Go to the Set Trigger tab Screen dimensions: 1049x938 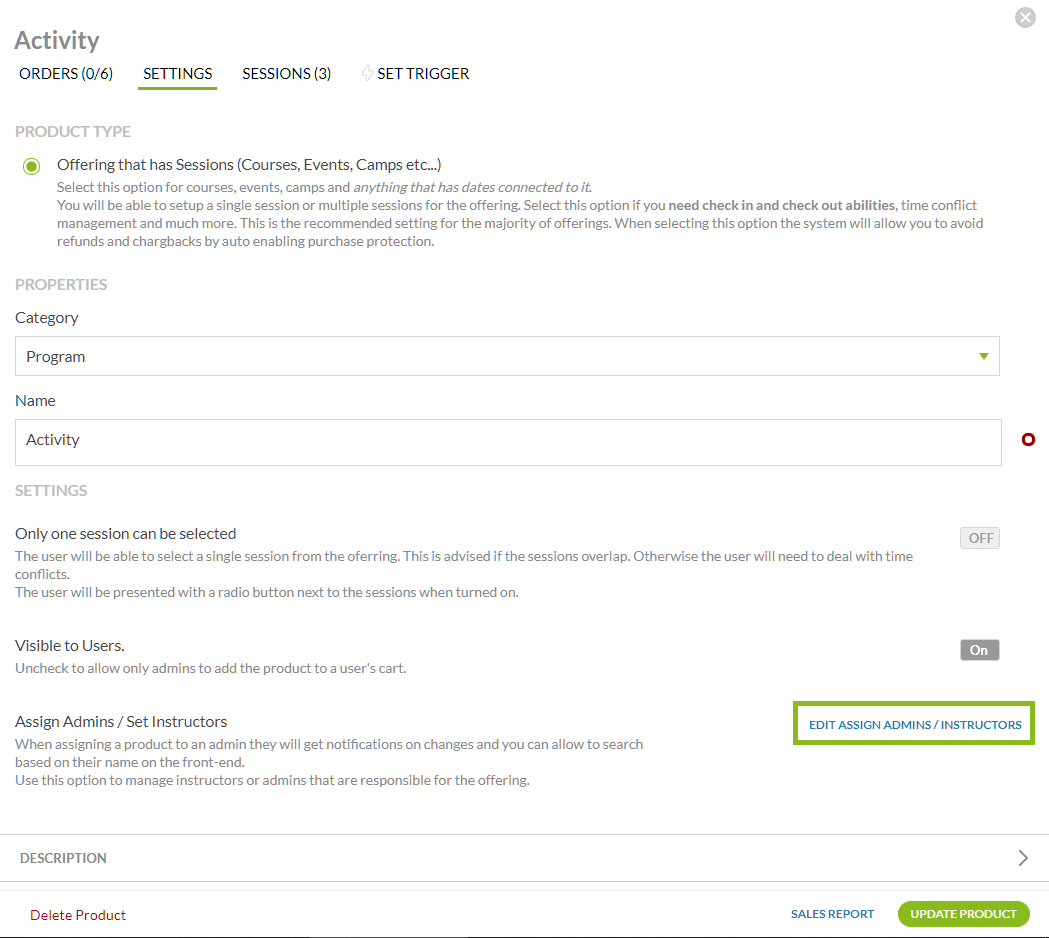point(423,73)
